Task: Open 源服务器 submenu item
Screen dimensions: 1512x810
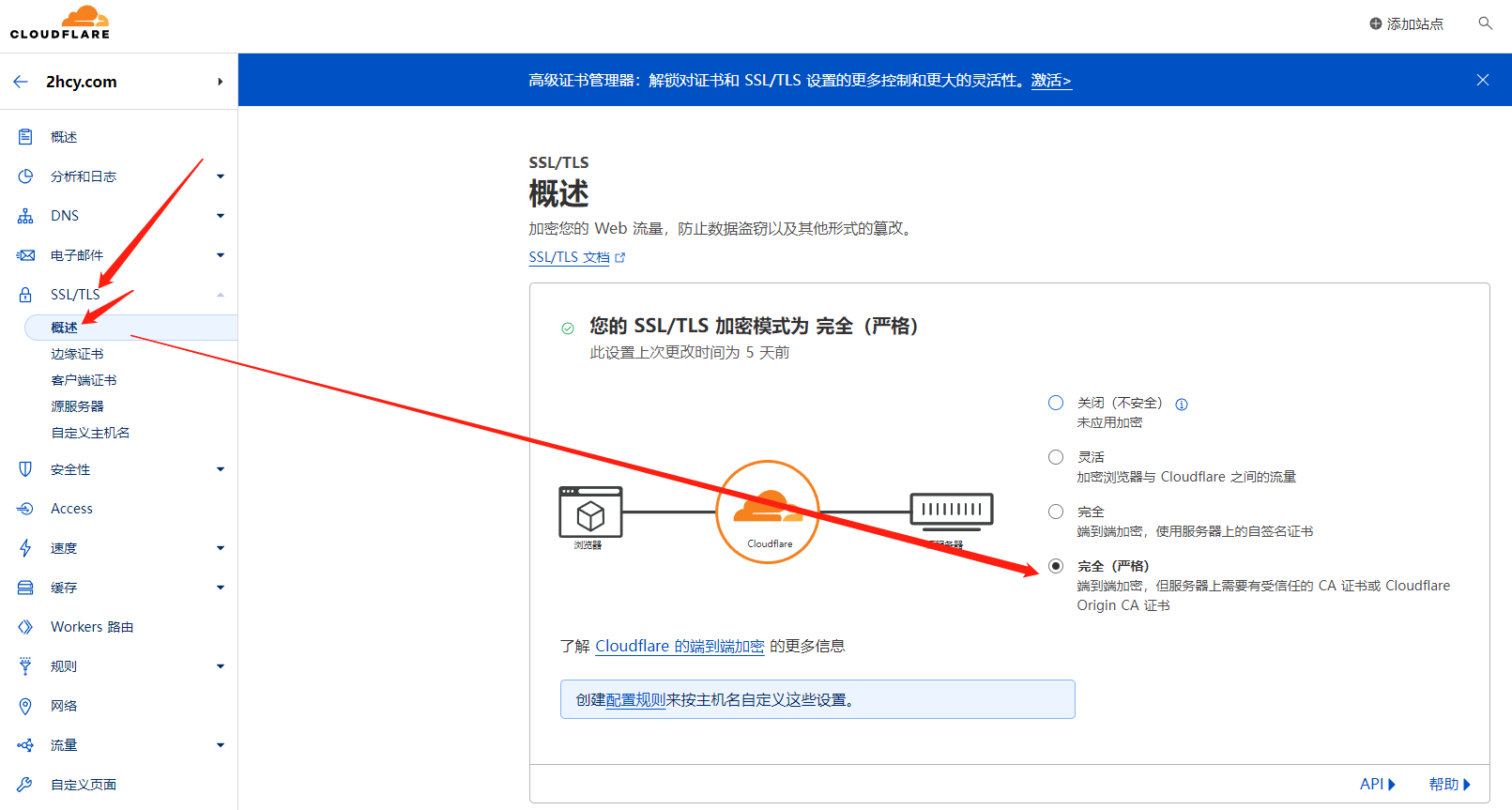Action: [x=77, y=406]
